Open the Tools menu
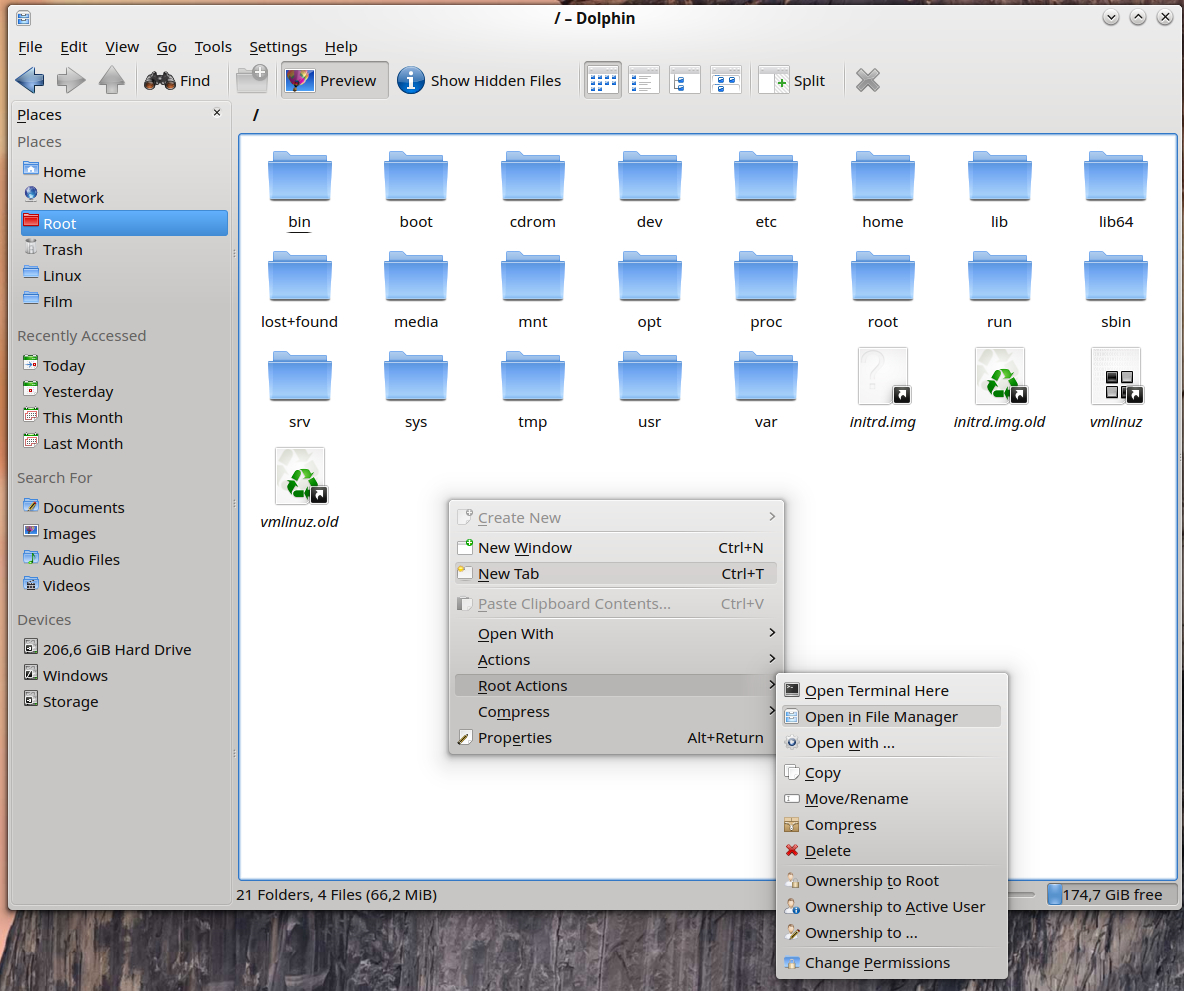 [213, 47]
